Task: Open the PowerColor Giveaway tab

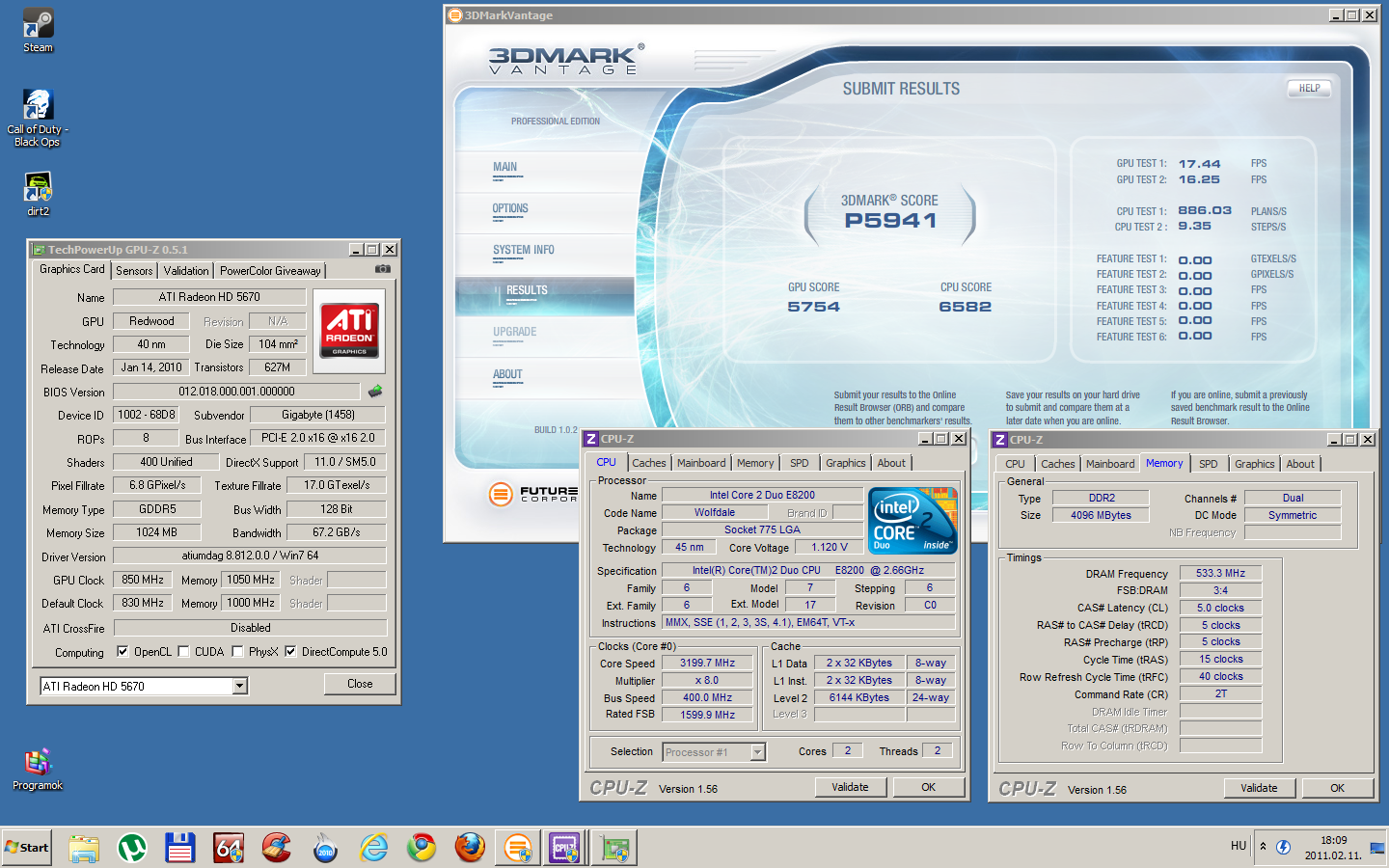Action: coord(270,271)
